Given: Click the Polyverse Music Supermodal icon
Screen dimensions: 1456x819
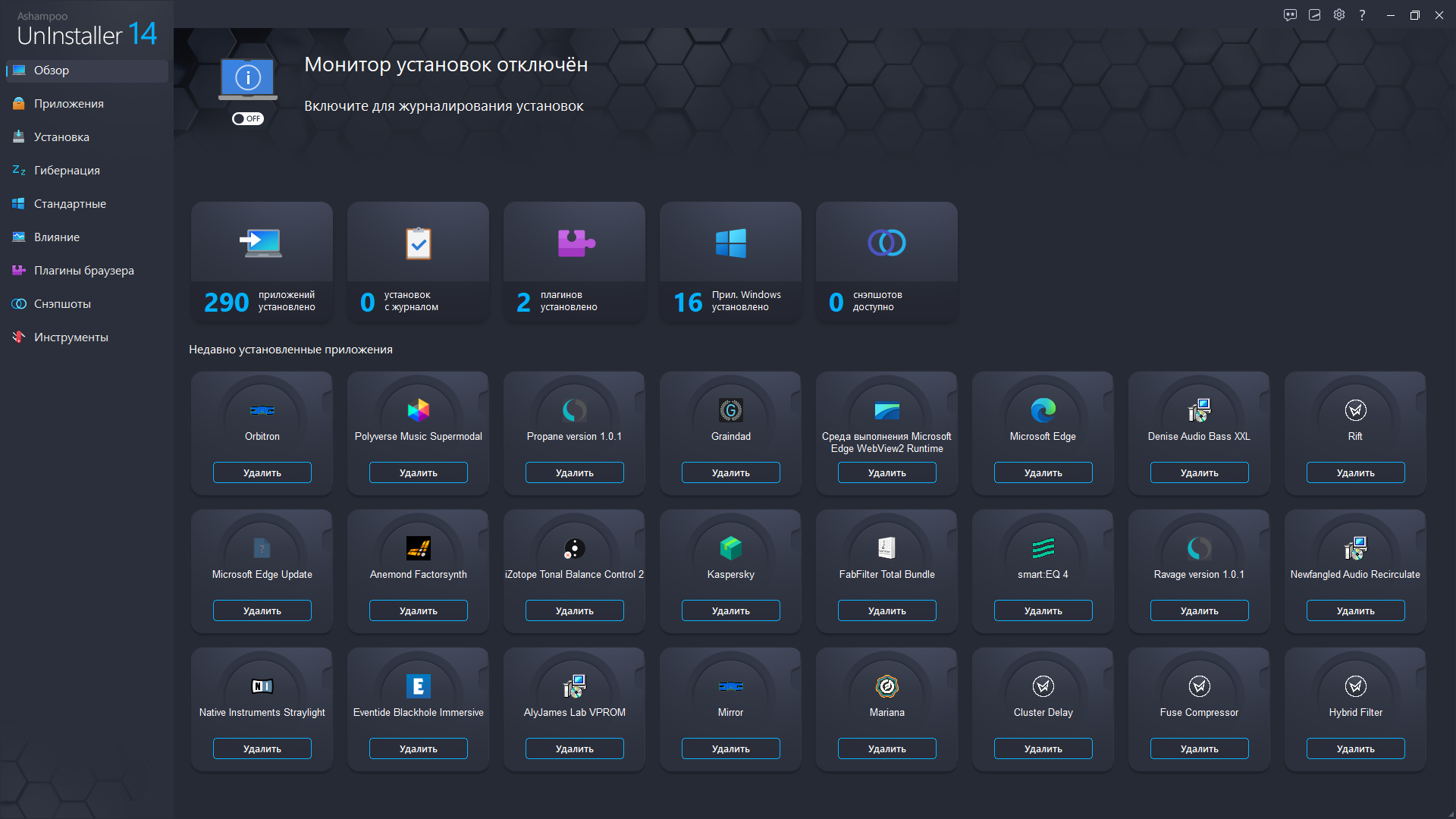Looking at the screenshot, I should 418,410.
